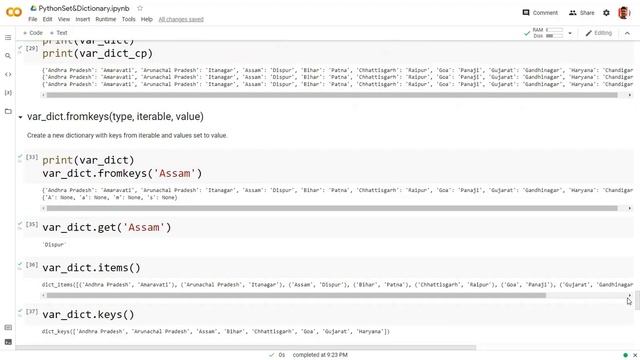Close the bottom status bar
Image resolution: width=640 pixels, height=360 pixels.
635,355
